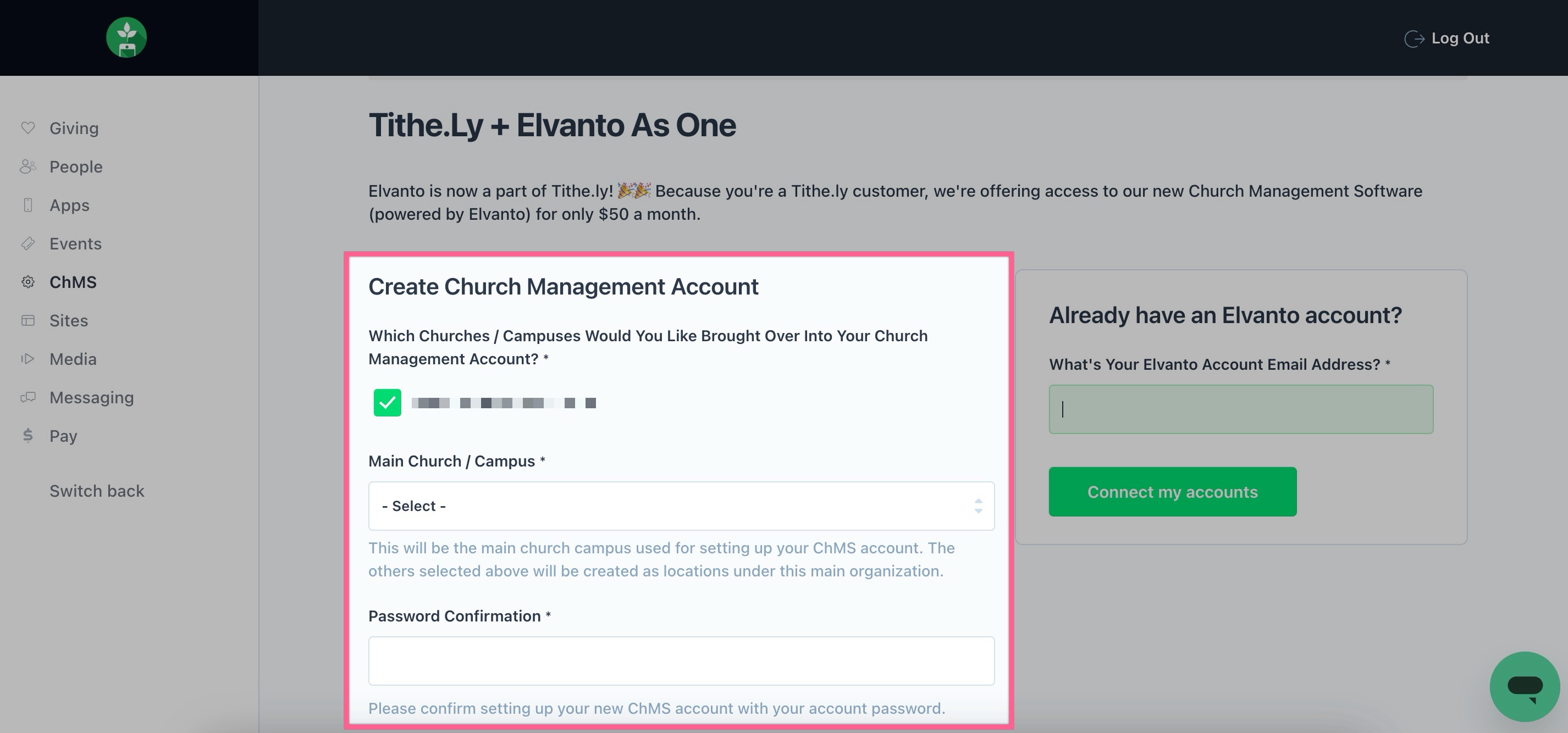Click the Messaging megaphone icon
Viewport: 1568px width, 733px height.
28,397
